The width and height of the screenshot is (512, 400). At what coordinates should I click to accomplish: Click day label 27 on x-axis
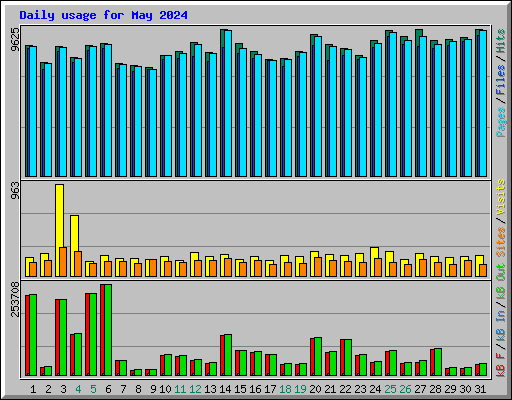point(420,389)
